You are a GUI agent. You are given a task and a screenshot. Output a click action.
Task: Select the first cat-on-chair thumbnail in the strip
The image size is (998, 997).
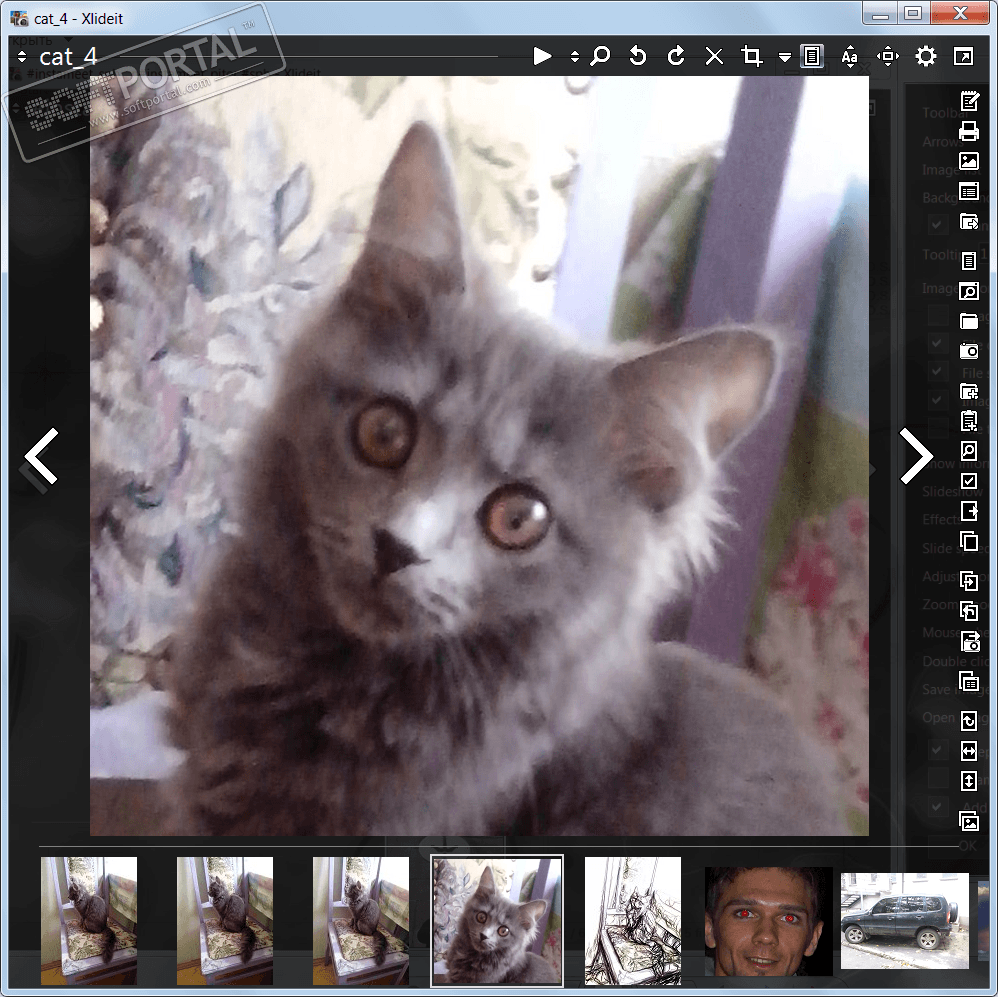pos(89,921)
